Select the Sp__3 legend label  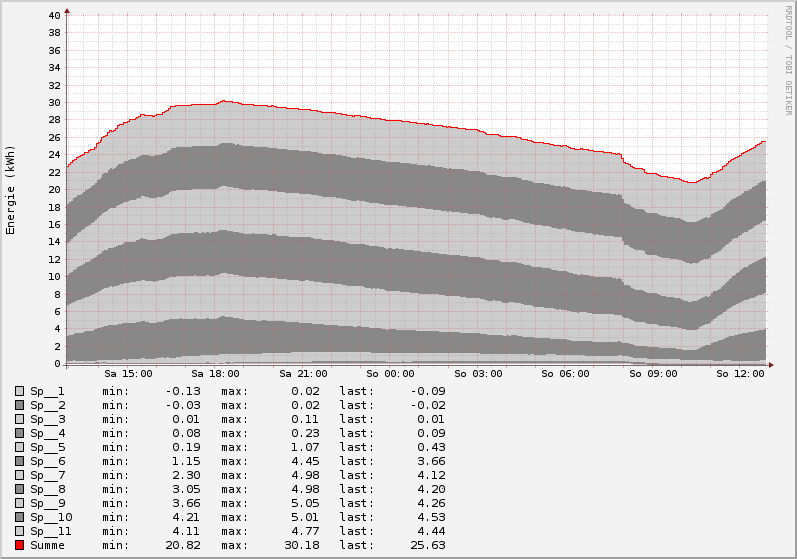[47, 419]
